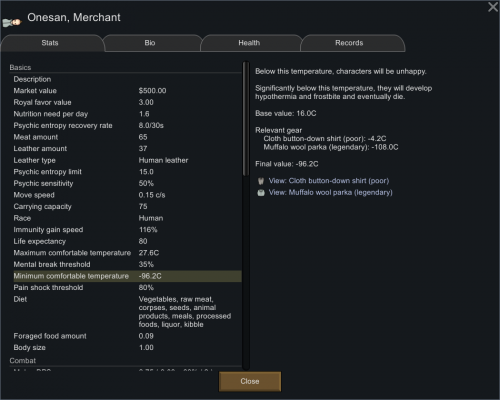
Task: View Muffalo wool parka (legendary) link
Action: 330,193
